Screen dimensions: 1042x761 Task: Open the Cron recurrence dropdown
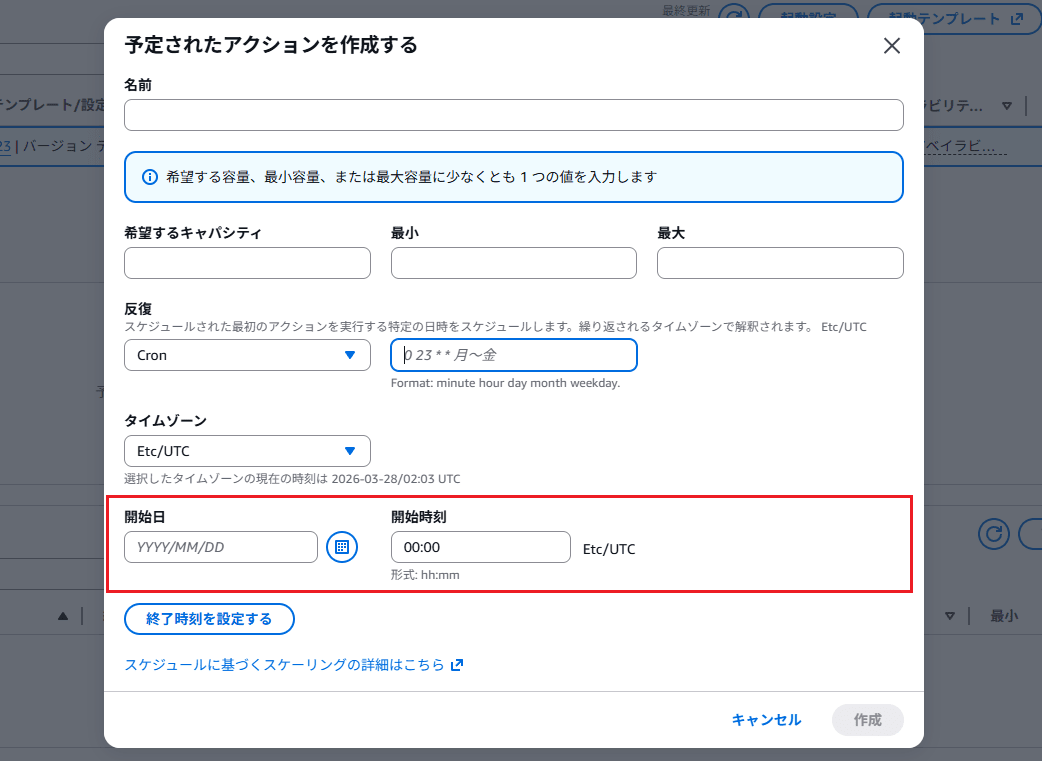[x=247, y=355]
